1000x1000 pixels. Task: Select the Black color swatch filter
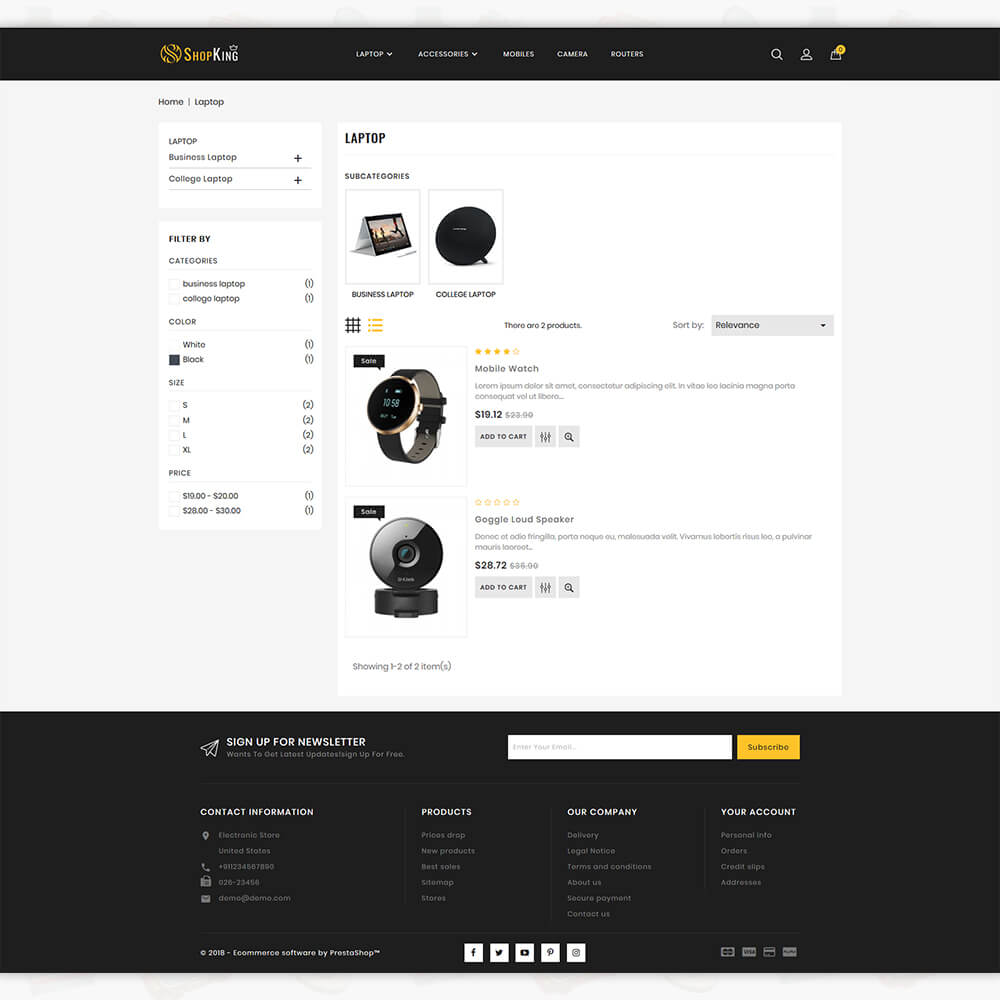pos(174,360)
